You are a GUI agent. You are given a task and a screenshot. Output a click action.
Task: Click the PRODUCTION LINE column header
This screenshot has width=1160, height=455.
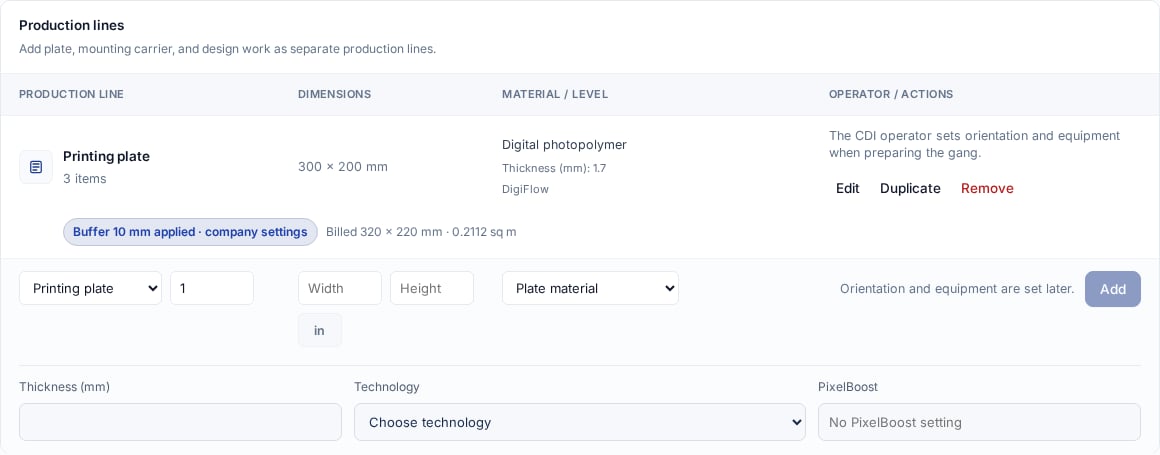coord(72,95)
